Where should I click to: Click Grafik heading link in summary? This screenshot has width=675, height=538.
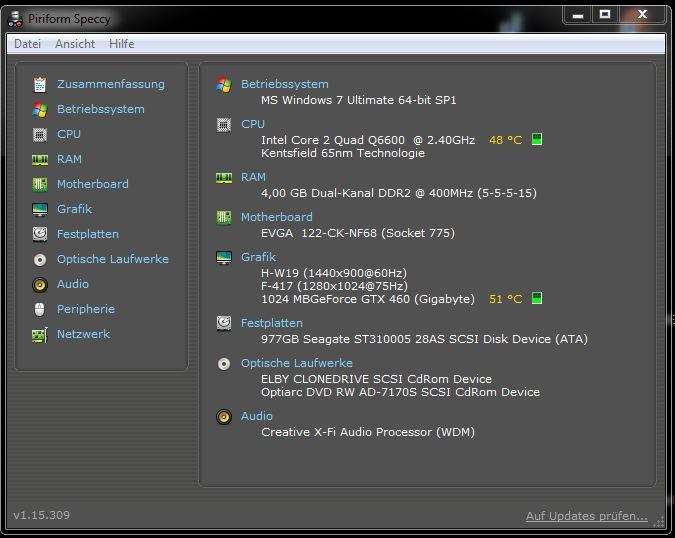pos(258,257)
